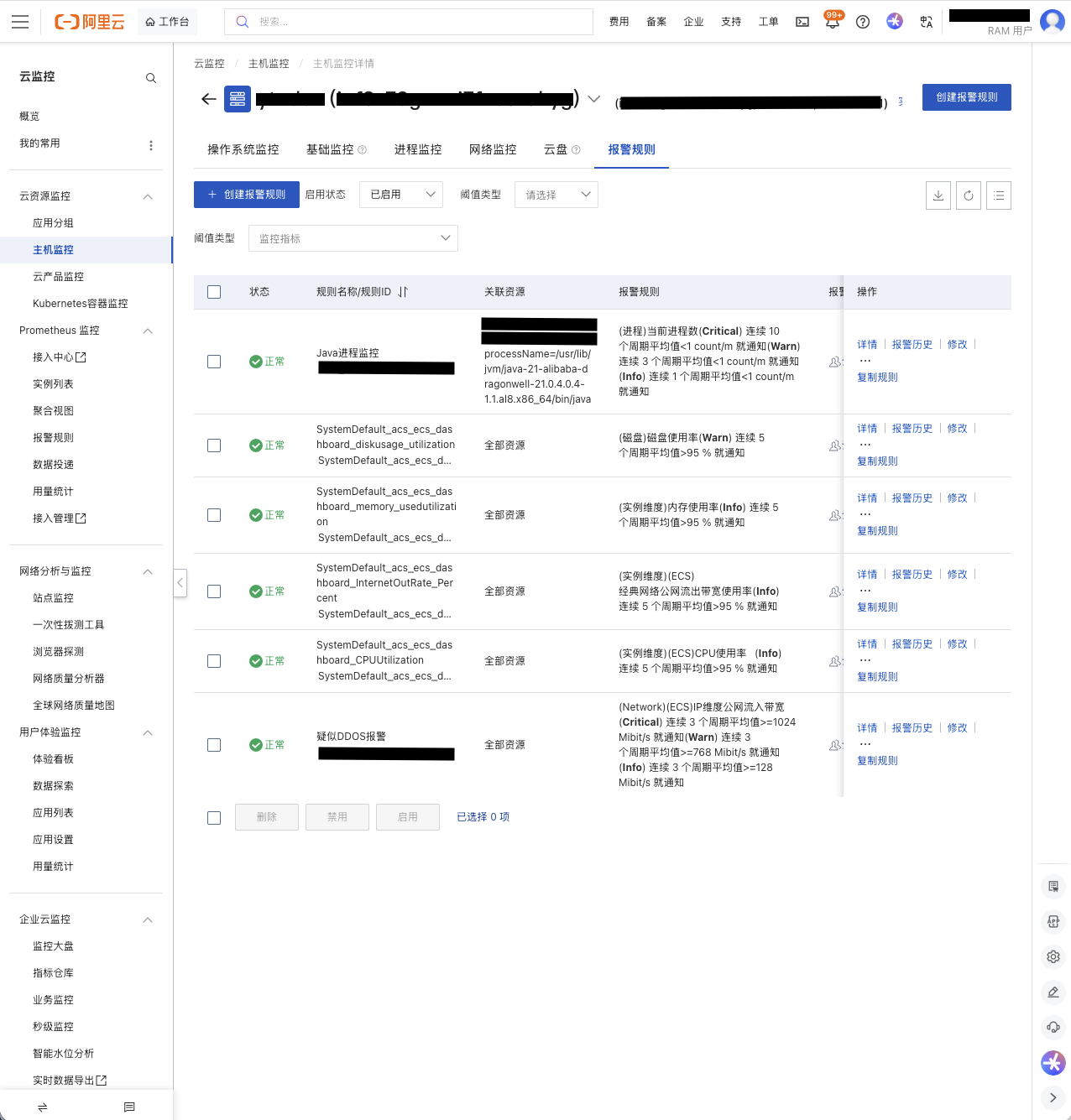The width and height of the screenshot is (1071, 1120).
Task: Open 报警历史 for Java进程监控 rule
Action: point(912,345)
